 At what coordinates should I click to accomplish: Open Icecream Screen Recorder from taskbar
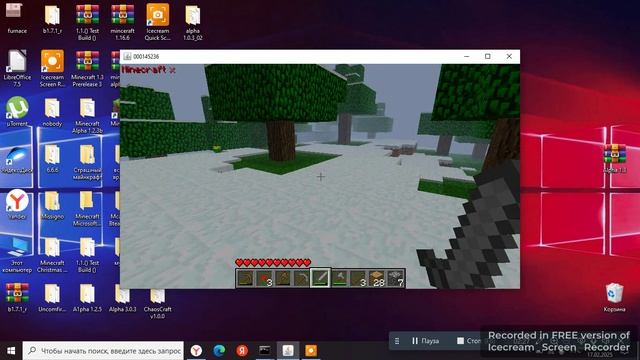coord(311,351)
